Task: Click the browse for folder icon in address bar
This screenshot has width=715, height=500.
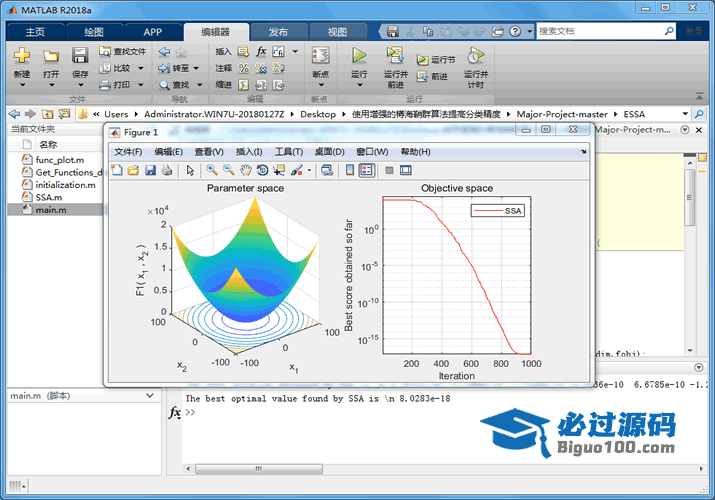Action: tap(64, 114)
